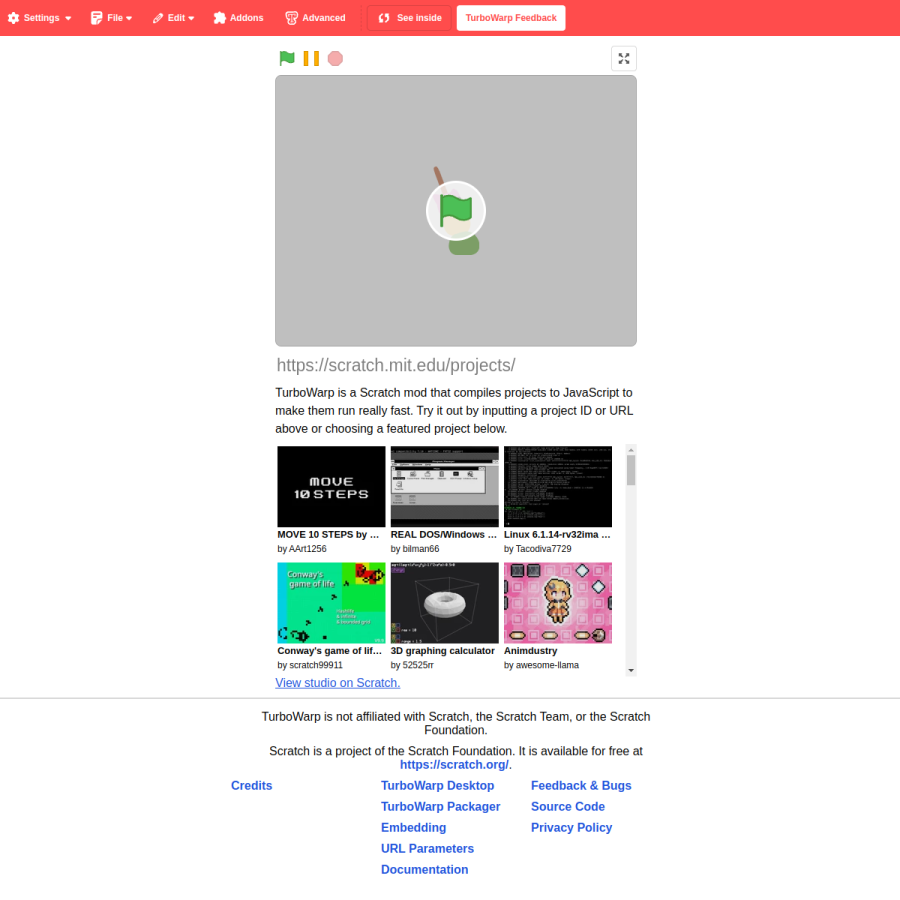This screenshot has height=900, width=900.
Task: Open the Addons menu item
Action: coord(238,18)
